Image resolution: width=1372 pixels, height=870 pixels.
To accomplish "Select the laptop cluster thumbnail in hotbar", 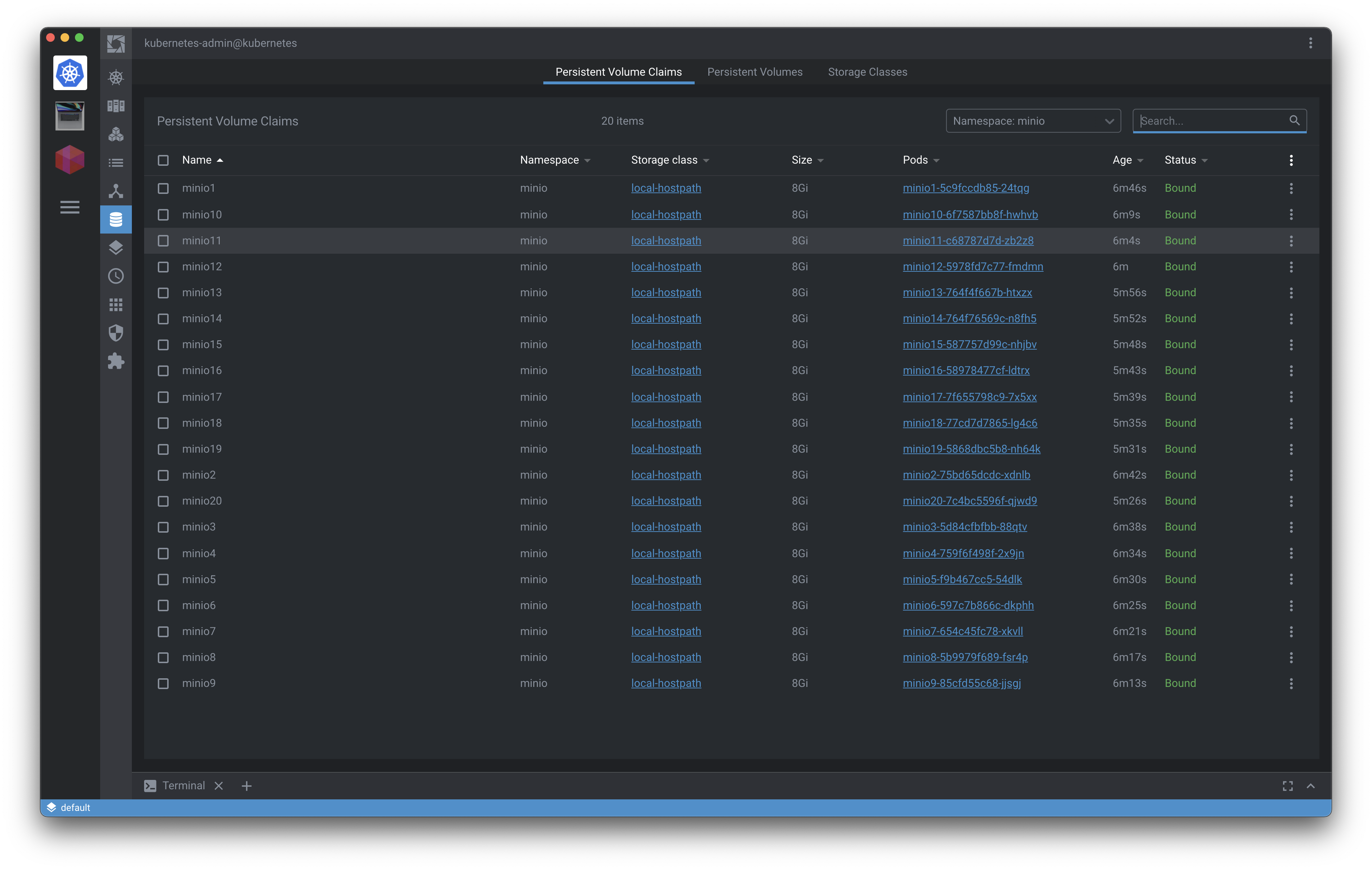I will point(70,116).
